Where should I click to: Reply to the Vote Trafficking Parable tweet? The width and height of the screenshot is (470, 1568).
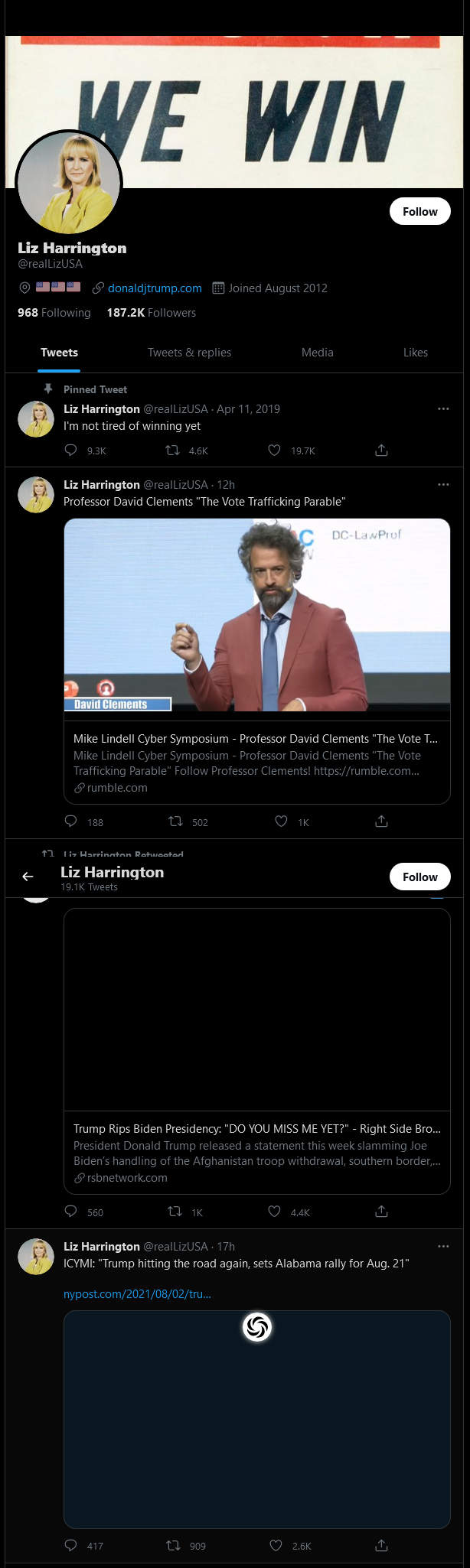(71, 821)
